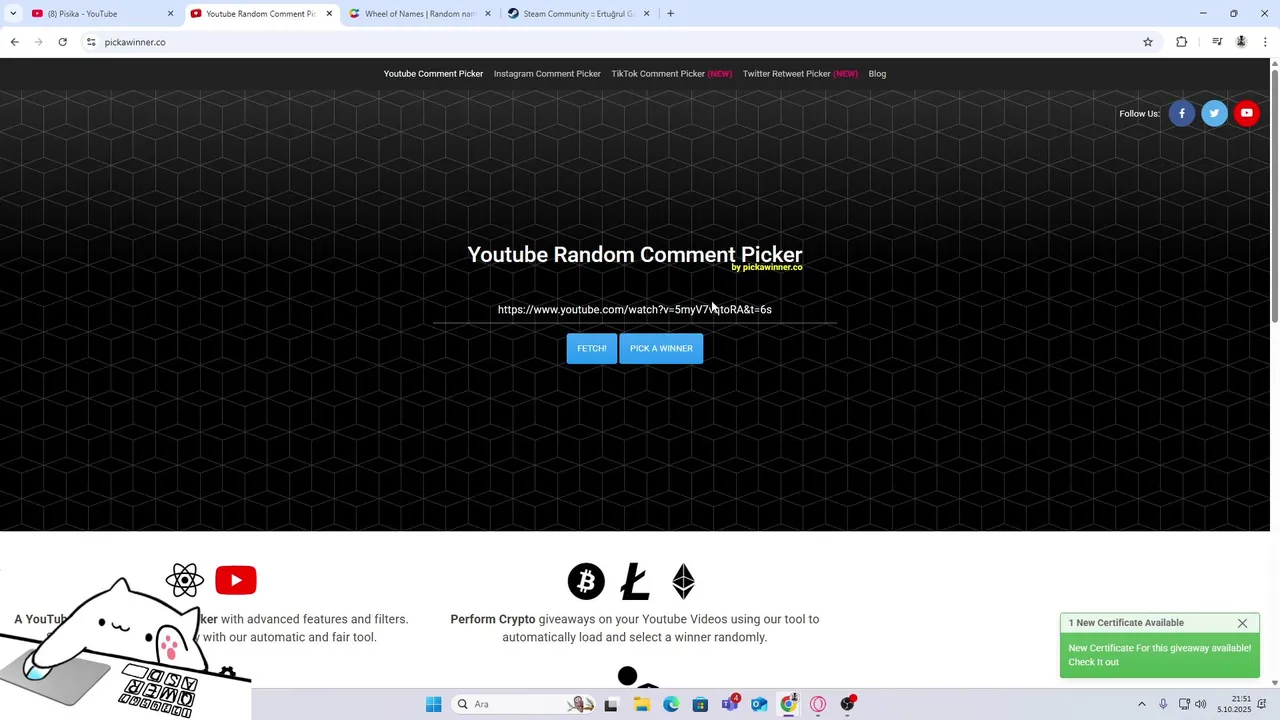Image resolution: width=1280 pixels, height=720 pixels.
Task: Close the Steam Community tab
Action: [x=646, y=14]
